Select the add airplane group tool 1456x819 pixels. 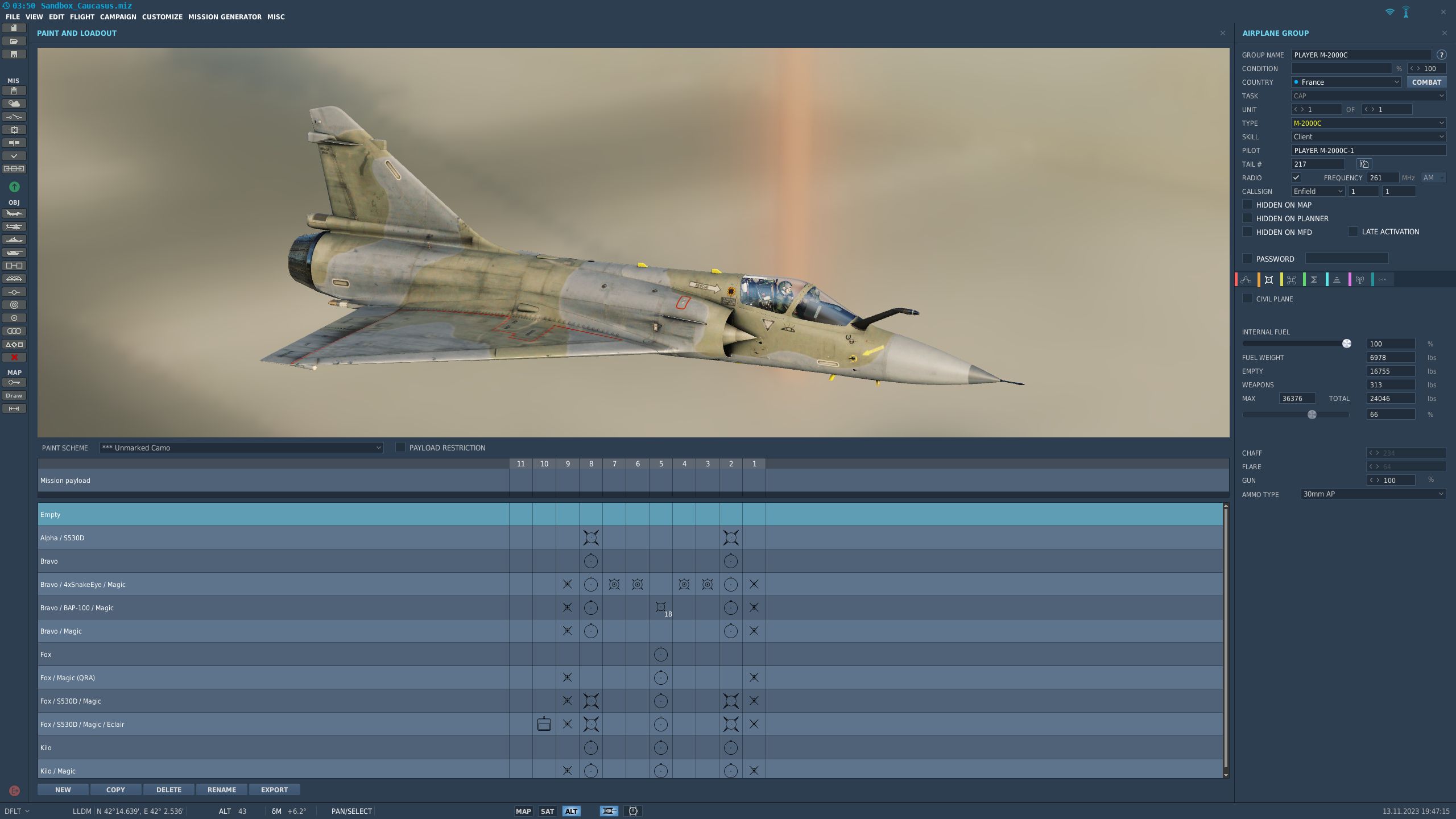click(14, 213)
